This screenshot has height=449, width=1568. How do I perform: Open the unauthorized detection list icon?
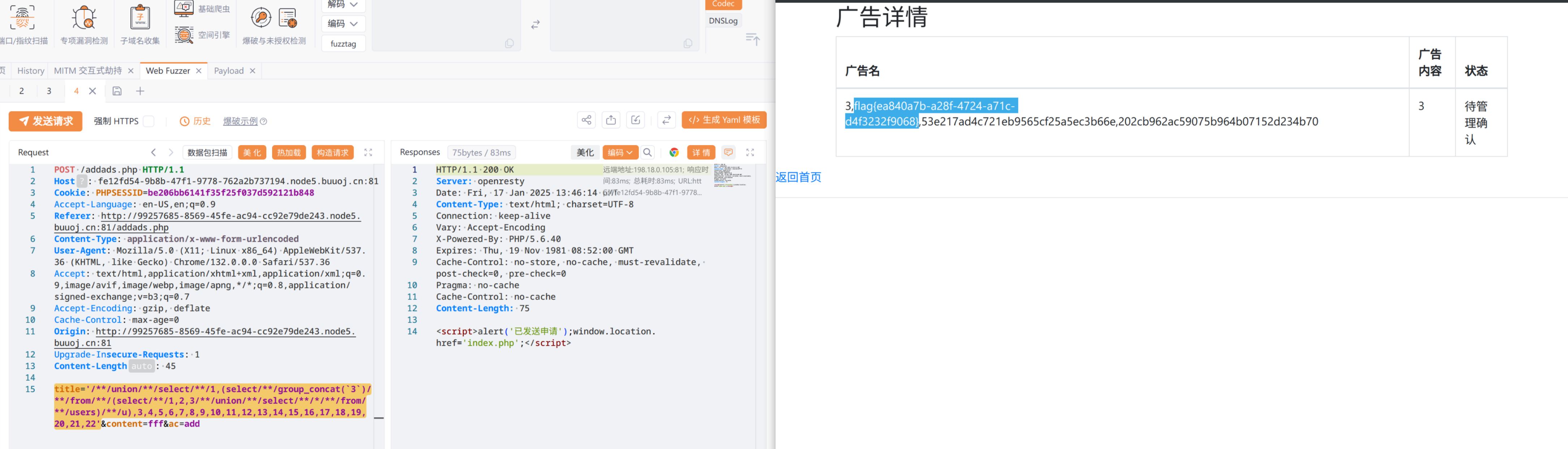pyautogui.click(x=287, y=18)
